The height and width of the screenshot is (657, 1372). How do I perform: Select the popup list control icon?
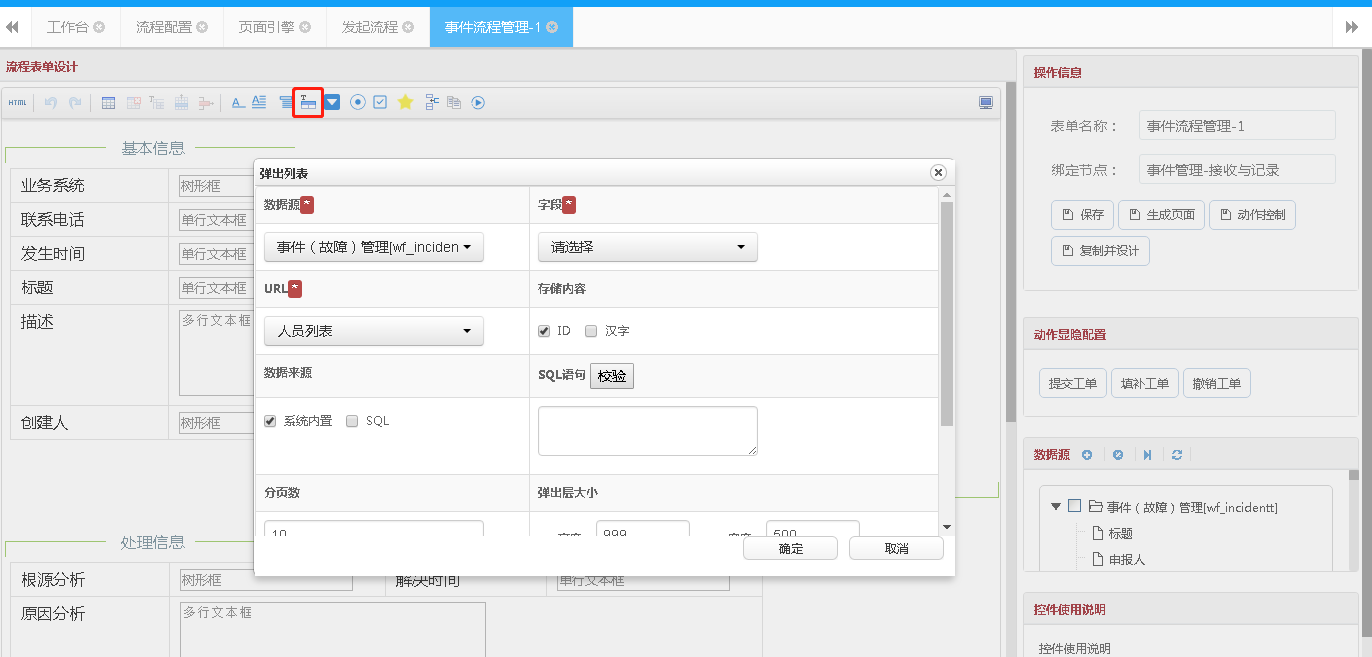tap(307, 102)
